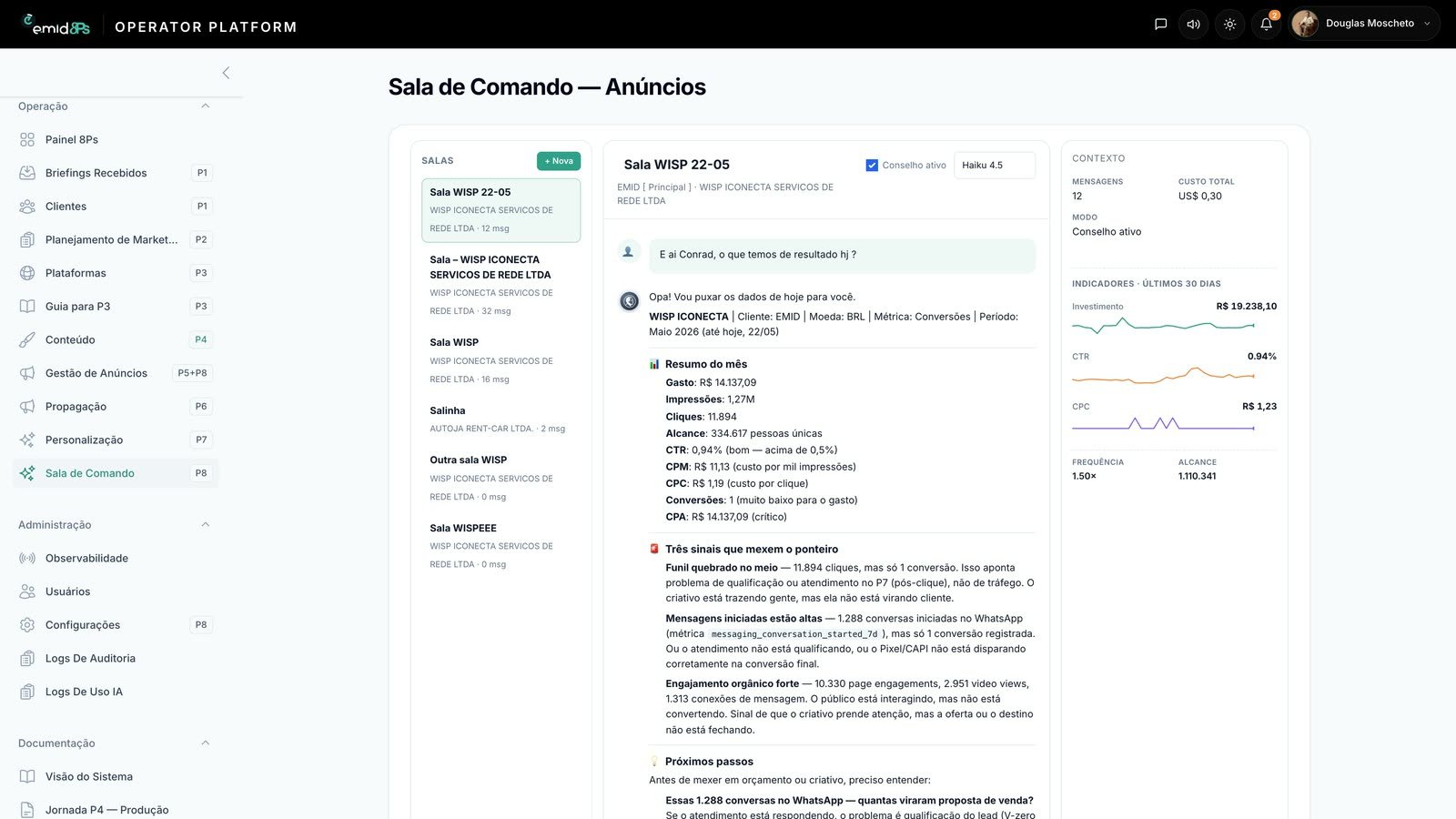Click the Configurações gear icon

27,625
